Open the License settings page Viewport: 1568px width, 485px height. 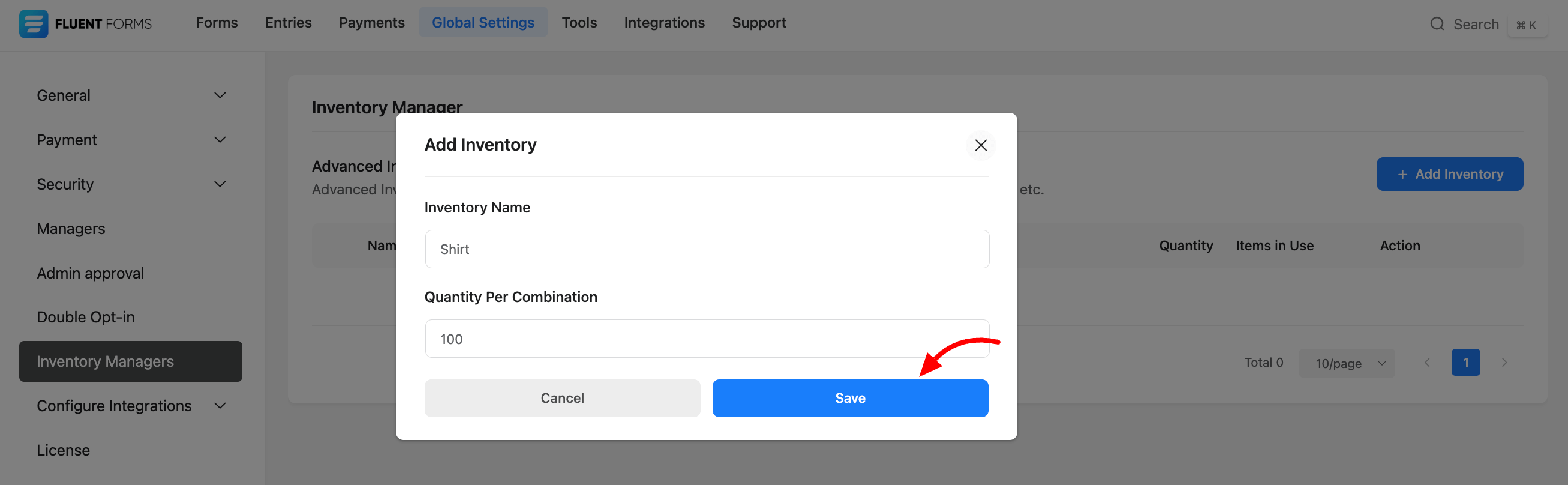64,450
